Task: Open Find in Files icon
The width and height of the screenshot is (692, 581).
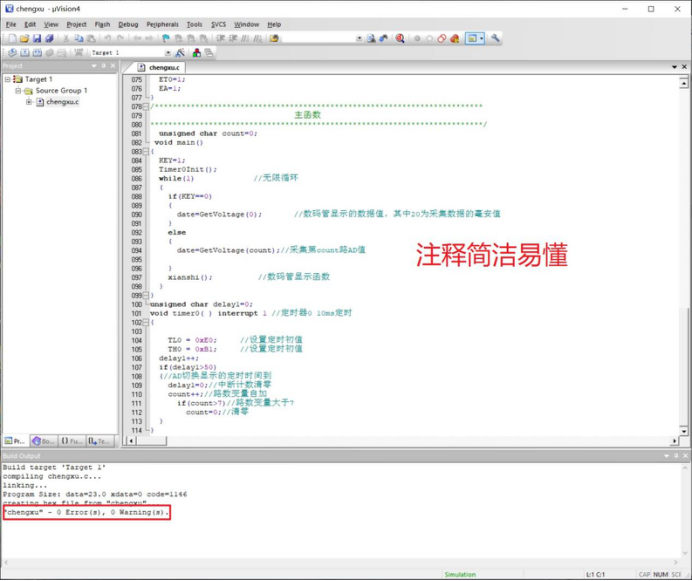Action: click(x=274, y=38)
